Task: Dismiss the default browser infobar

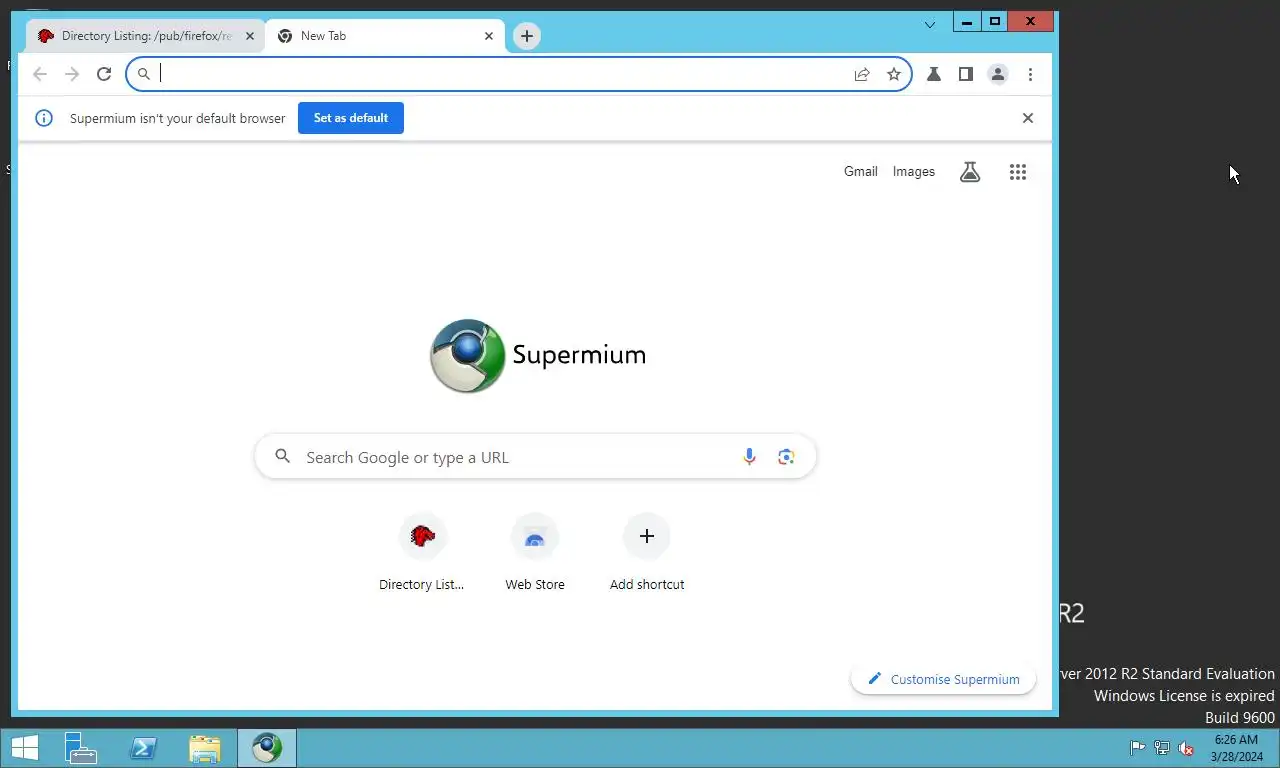Action: point(1028,118)
